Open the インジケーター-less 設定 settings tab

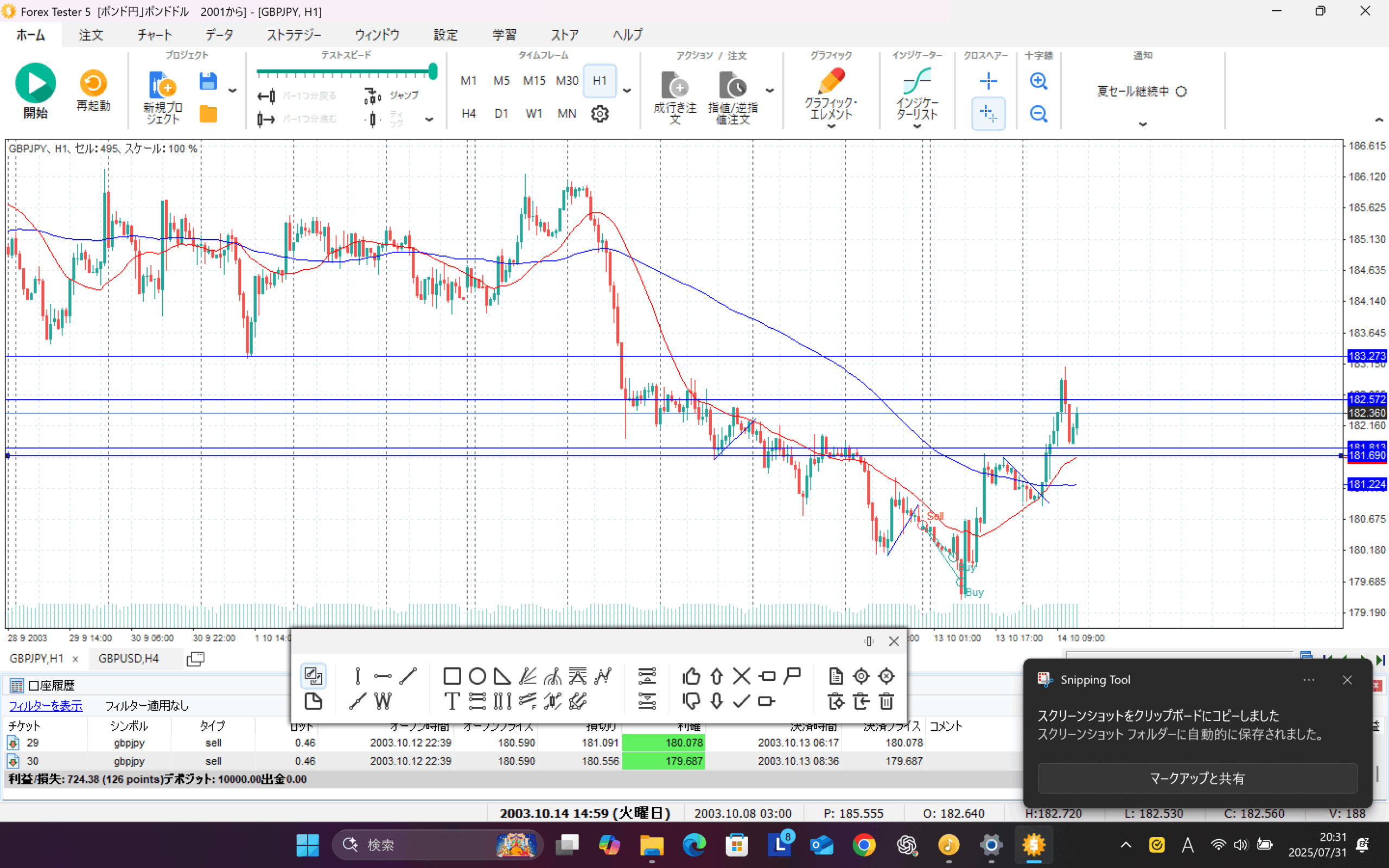(x=445, y=35)
